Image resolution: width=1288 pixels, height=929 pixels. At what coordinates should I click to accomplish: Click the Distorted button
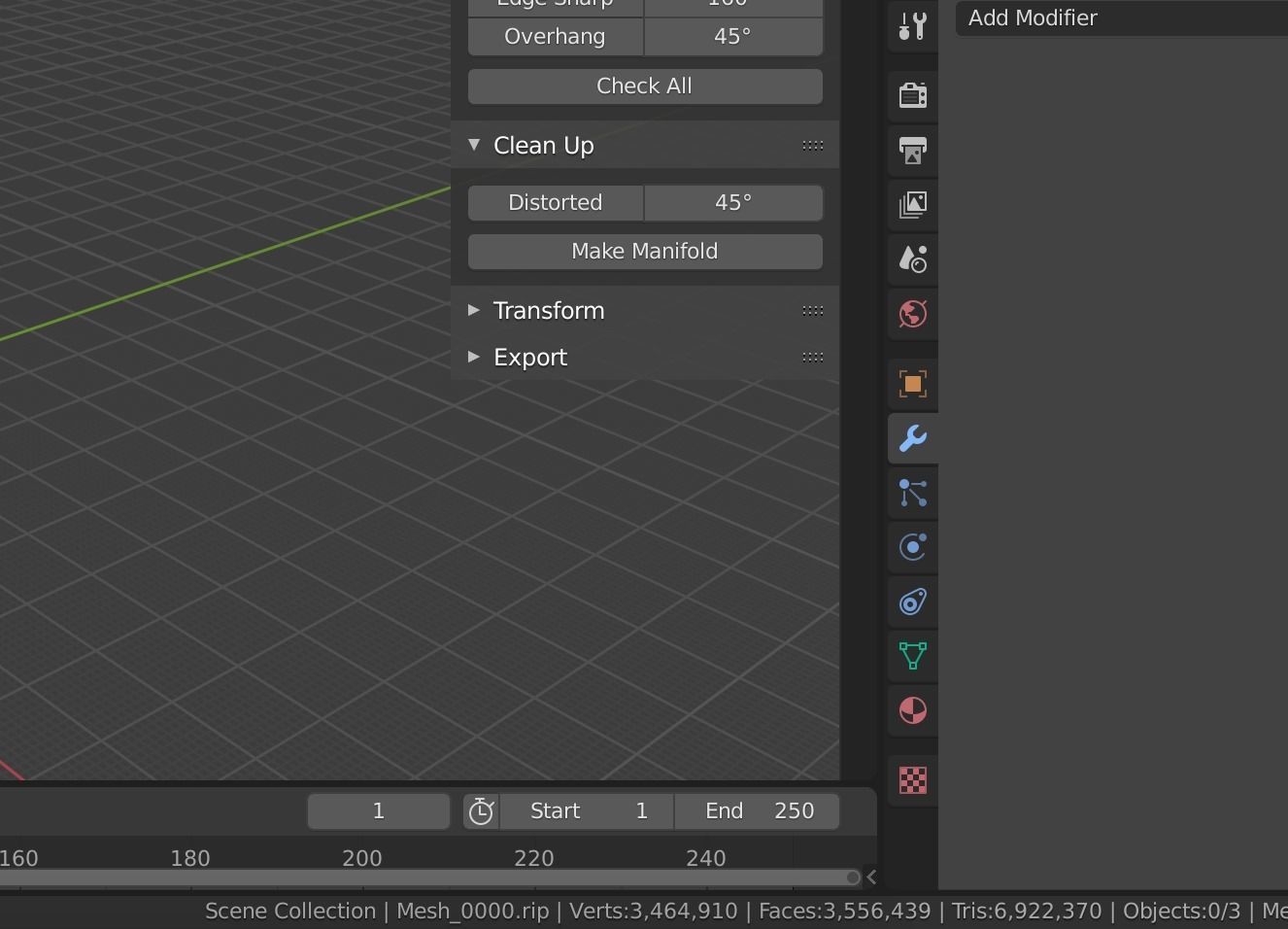coord(556,203)
